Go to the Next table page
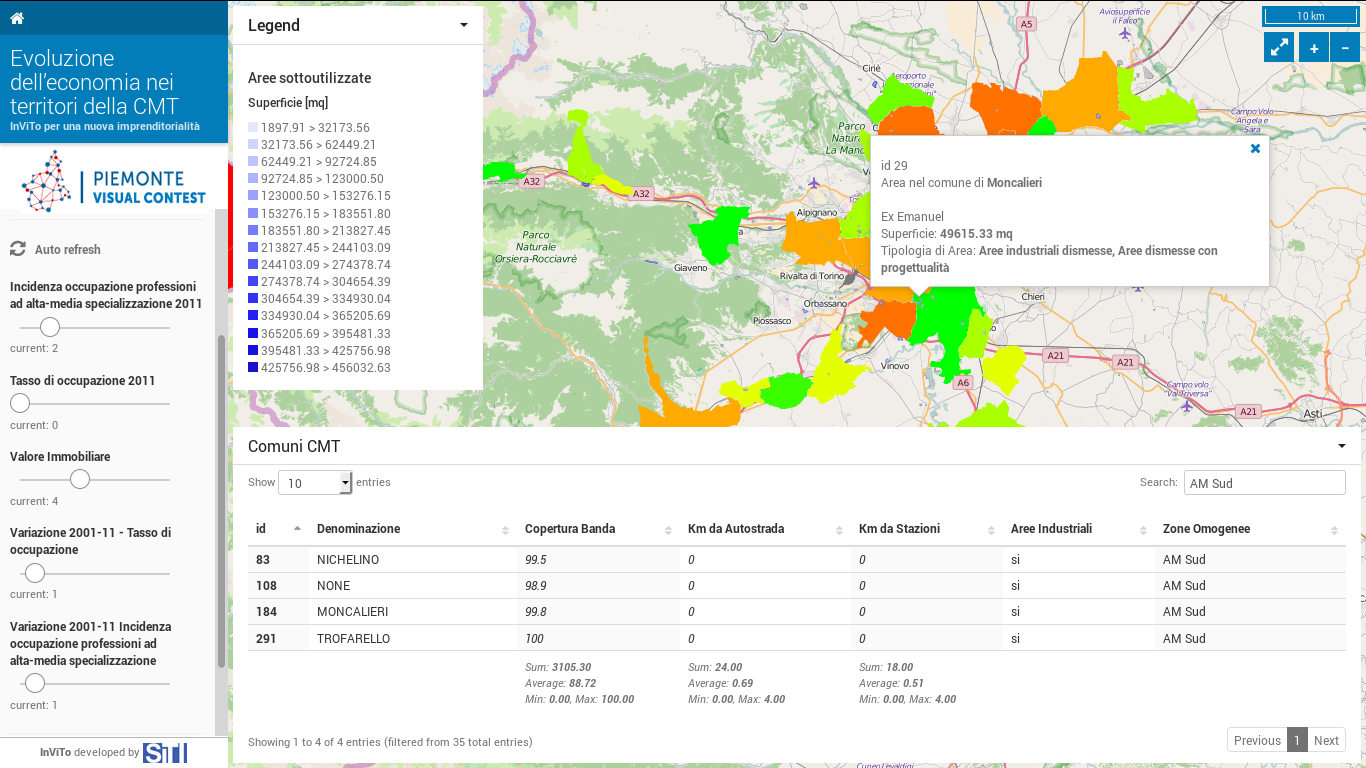Screen dimensions: 1366x768 [1326, 740]
